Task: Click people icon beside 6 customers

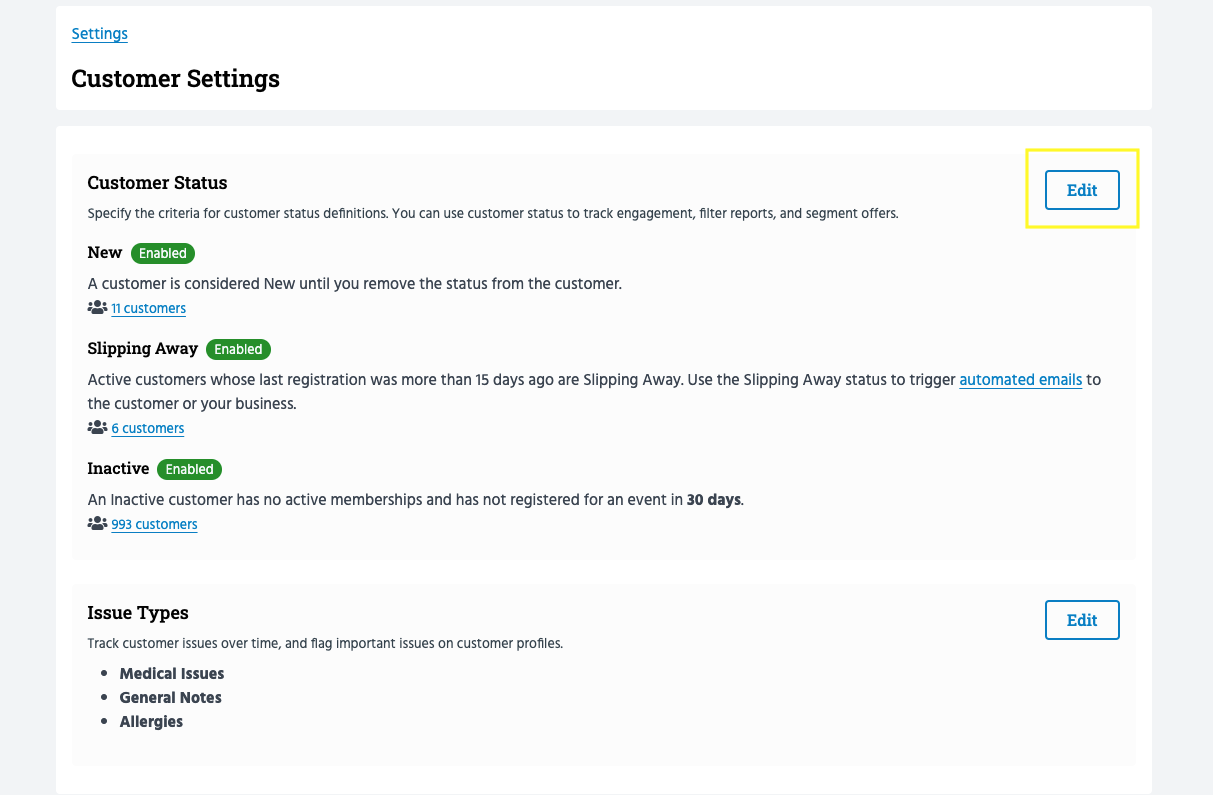Action: [97, 428]
